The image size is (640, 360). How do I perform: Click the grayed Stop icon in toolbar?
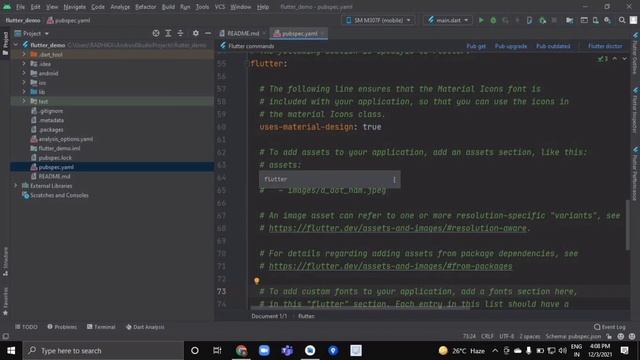coord(554,20)
